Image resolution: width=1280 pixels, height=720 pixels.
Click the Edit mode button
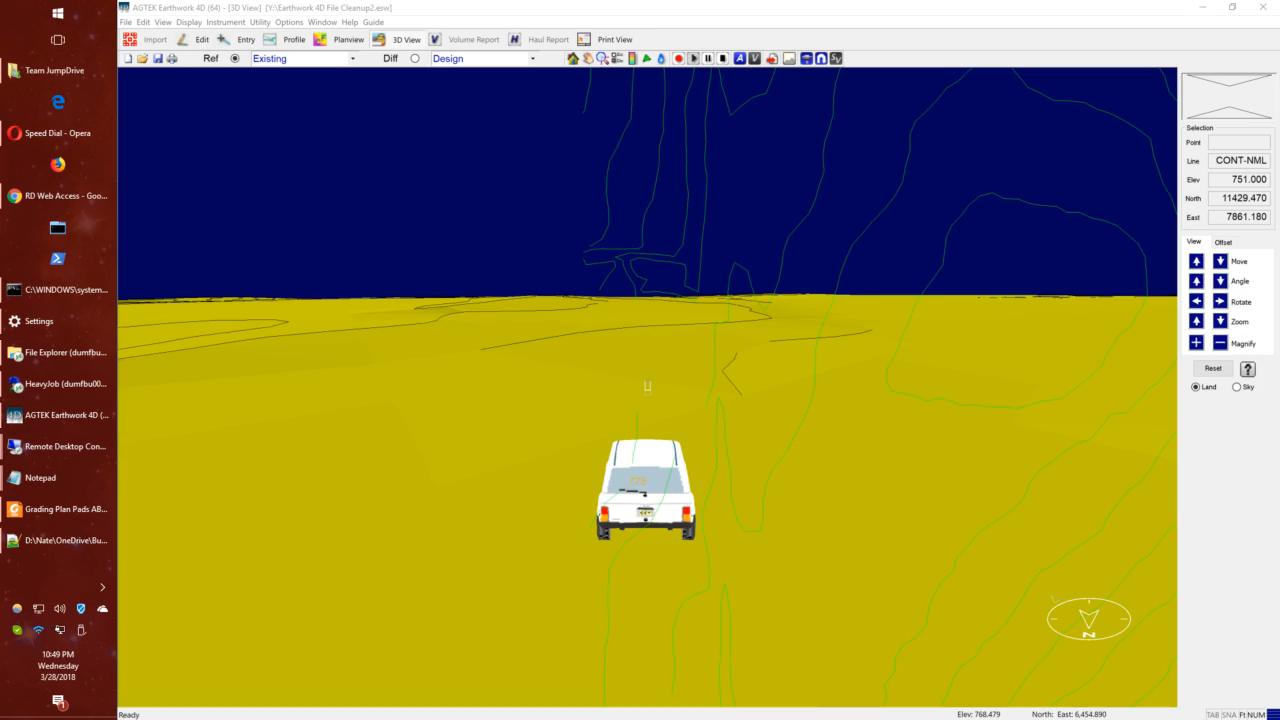click(193, 40)
